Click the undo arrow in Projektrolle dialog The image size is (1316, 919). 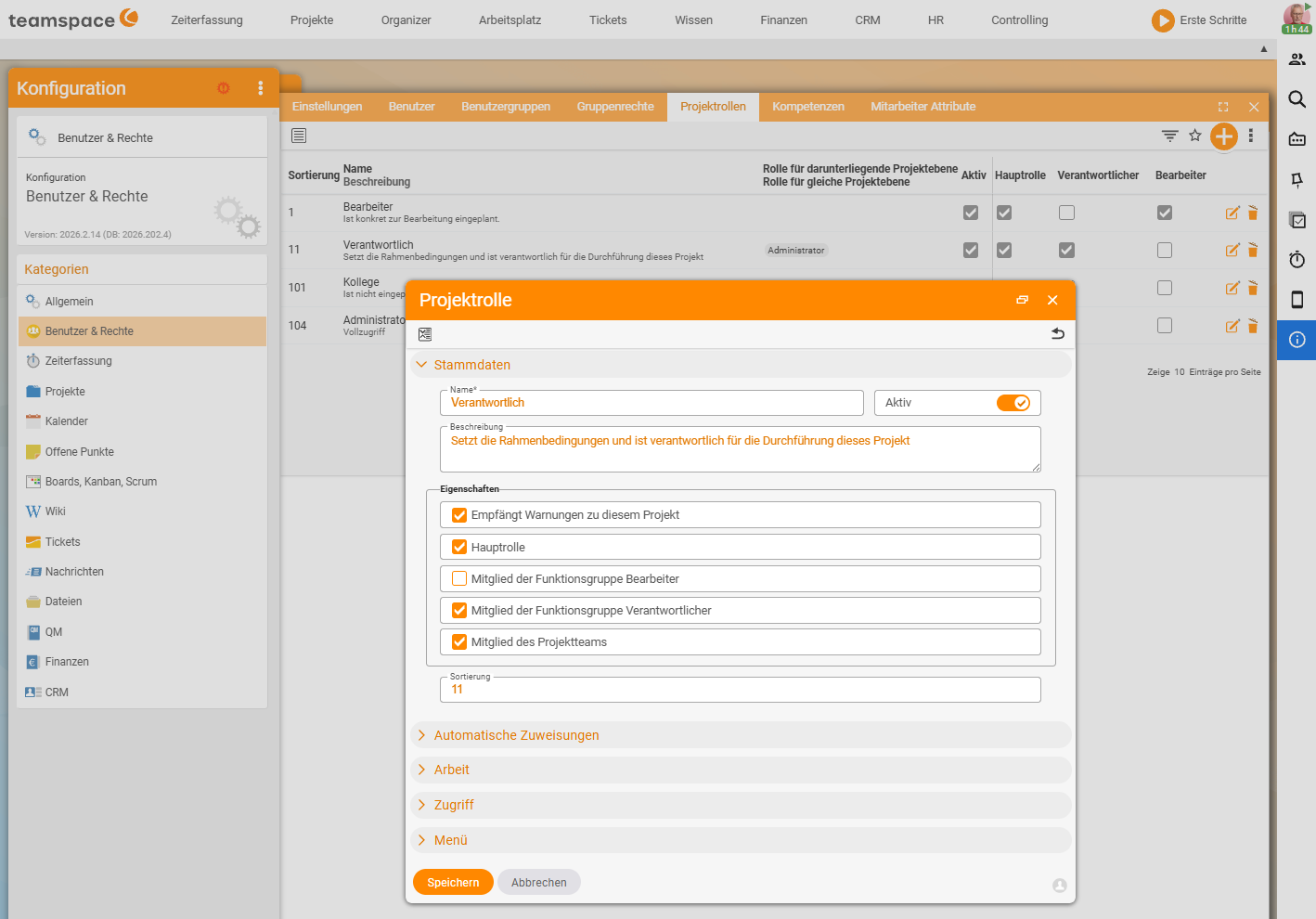click(x=1057, y=333)
